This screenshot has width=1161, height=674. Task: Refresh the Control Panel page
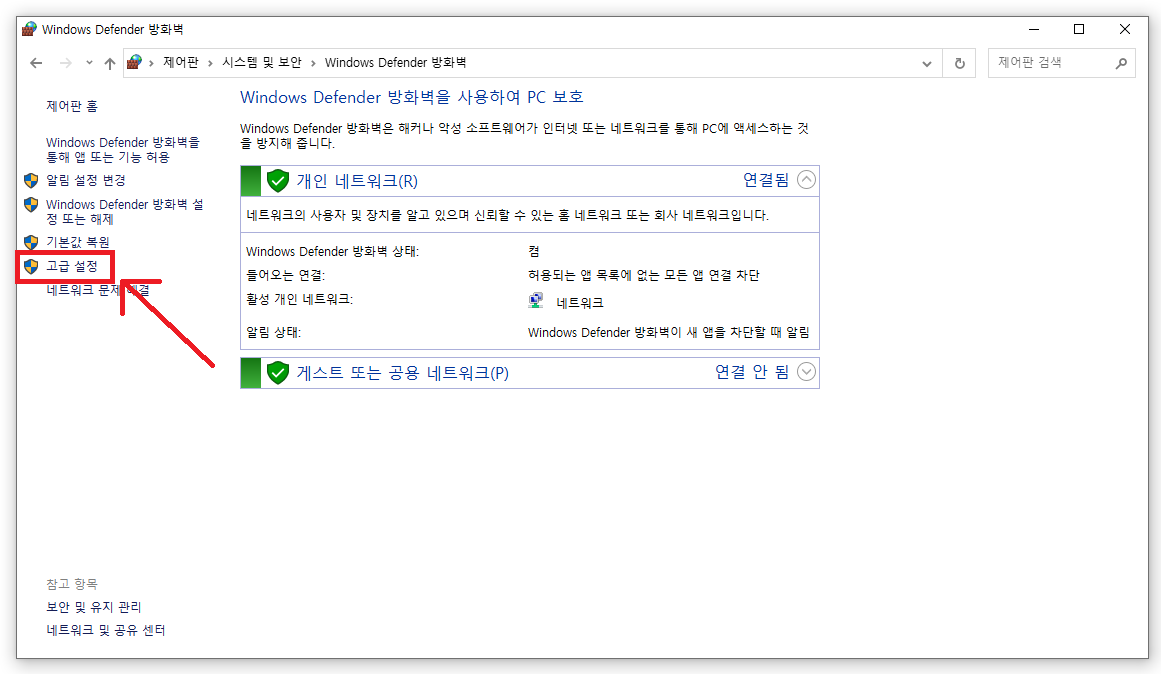[960, 63]
